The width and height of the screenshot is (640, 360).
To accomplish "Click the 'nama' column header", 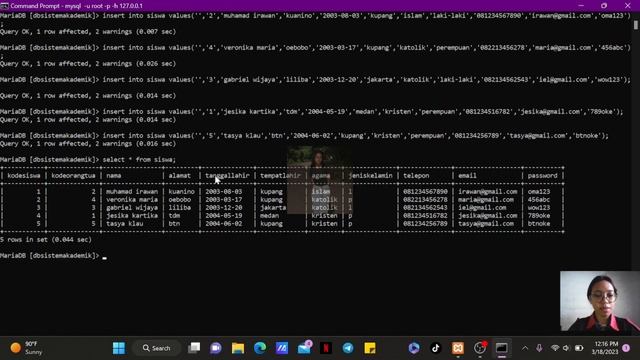I will [x=113, y=176].
